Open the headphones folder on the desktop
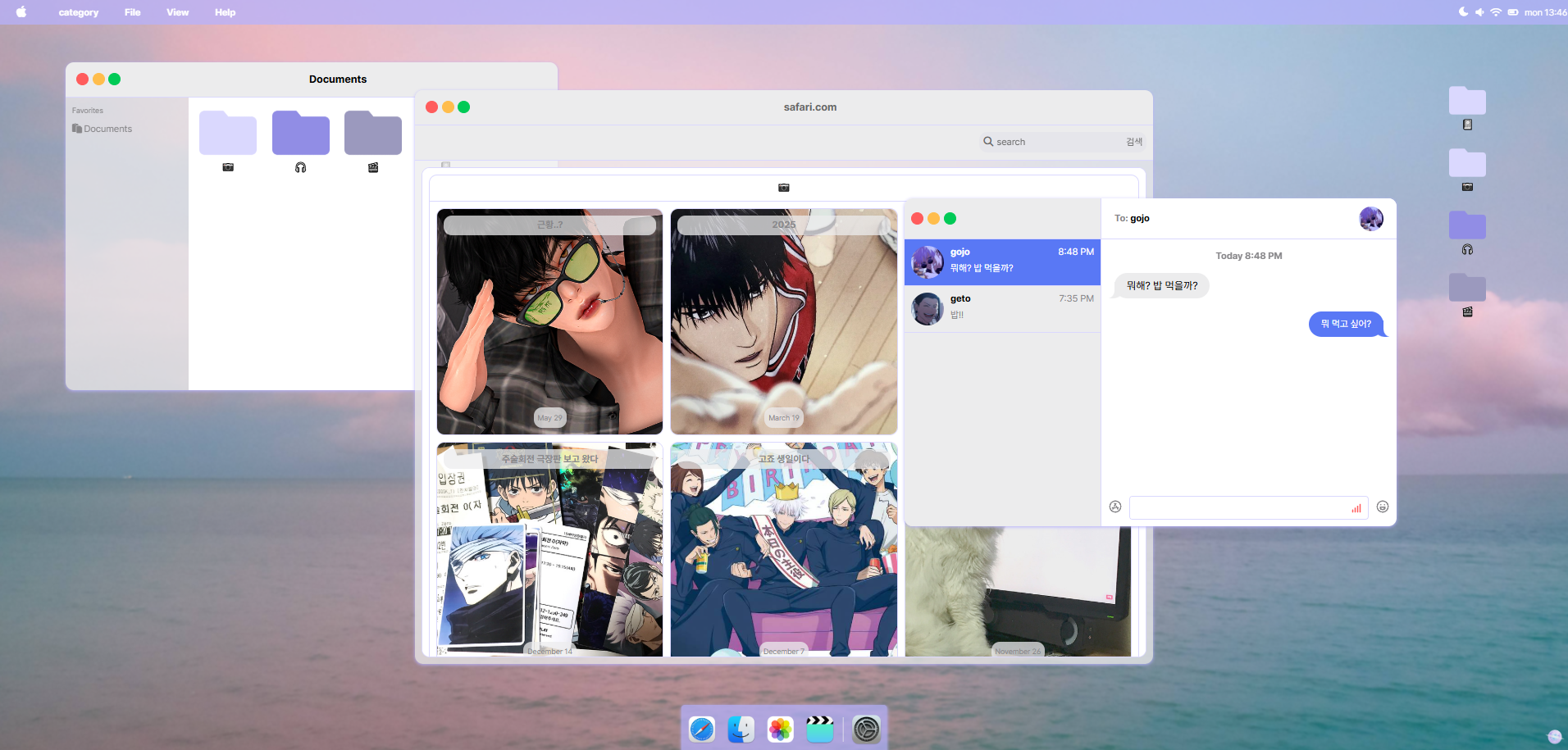This screenshot has height=750, width=1568. 1467,225
